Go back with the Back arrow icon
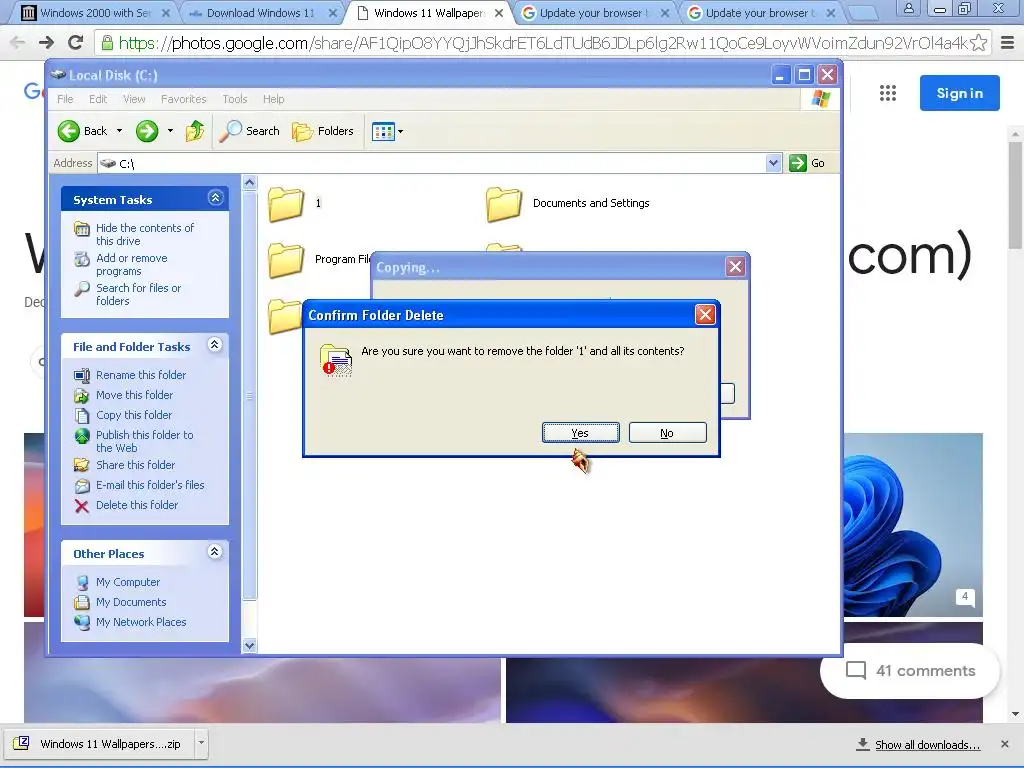This screenshot has height=768, width=1024. pyautogui.click(x=68, y=131)
